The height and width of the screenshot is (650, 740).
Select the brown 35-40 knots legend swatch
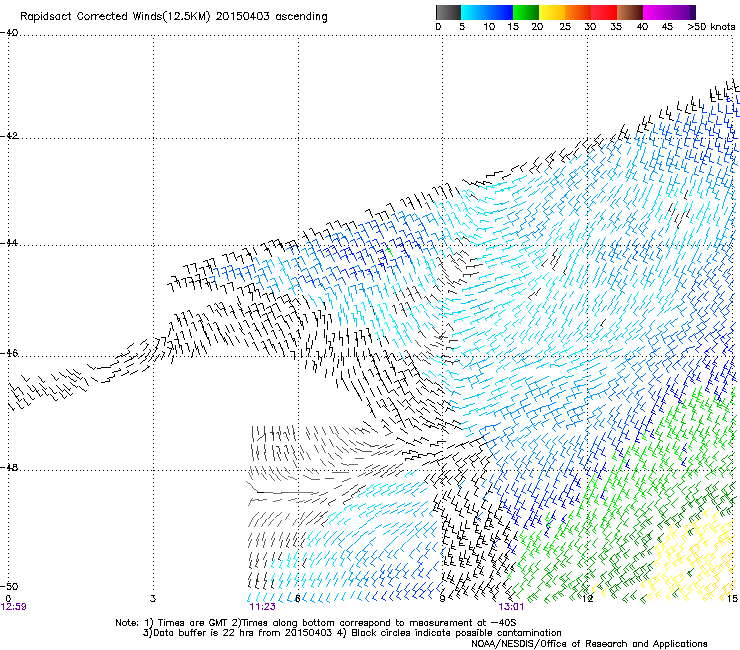(x=630, y=12)
